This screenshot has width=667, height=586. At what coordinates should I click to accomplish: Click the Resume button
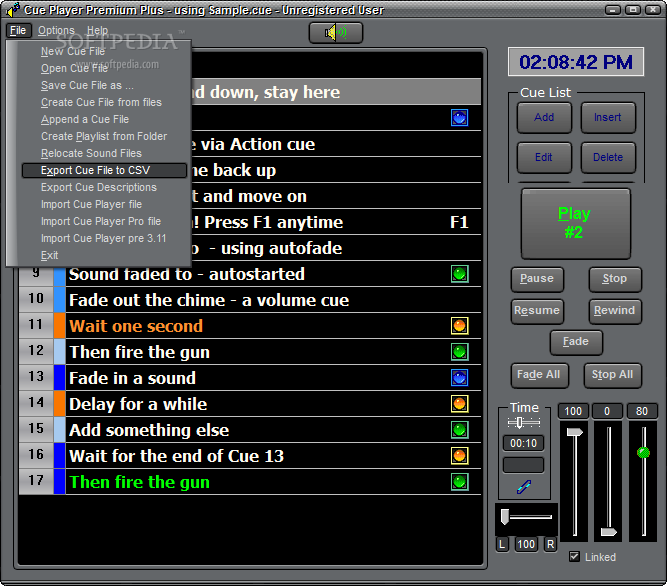(x=537, y=311)
